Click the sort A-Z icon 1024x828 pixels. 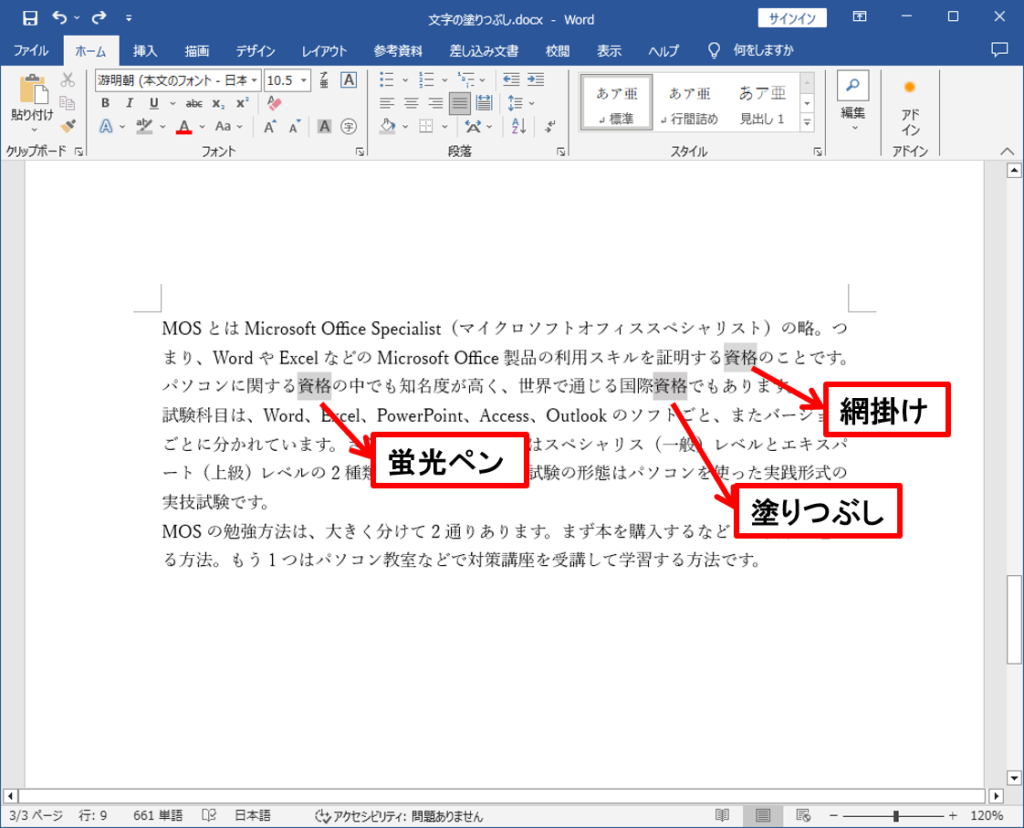(x=518, y=127)
